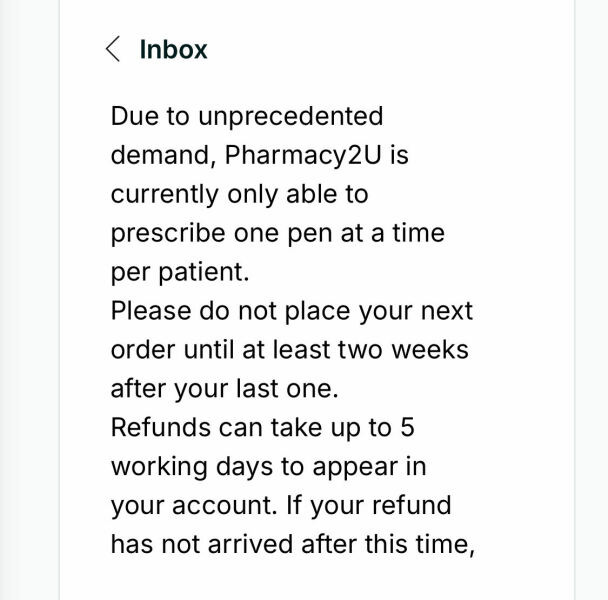Click the words 'your account.'
Screen dimensions: 608x600
pos(193,506)
